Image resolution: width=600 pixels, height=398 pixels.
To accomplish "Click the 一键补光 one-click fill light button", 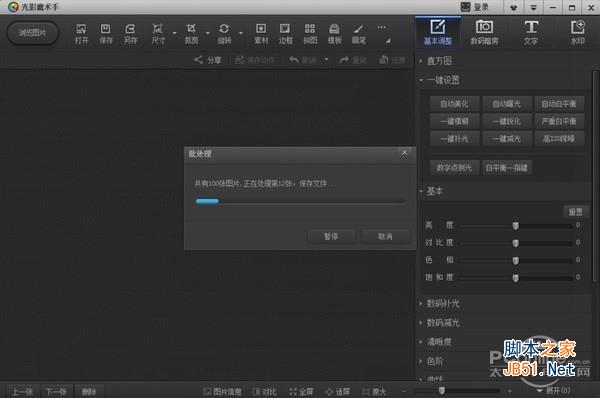I will [x=454, y=139].
